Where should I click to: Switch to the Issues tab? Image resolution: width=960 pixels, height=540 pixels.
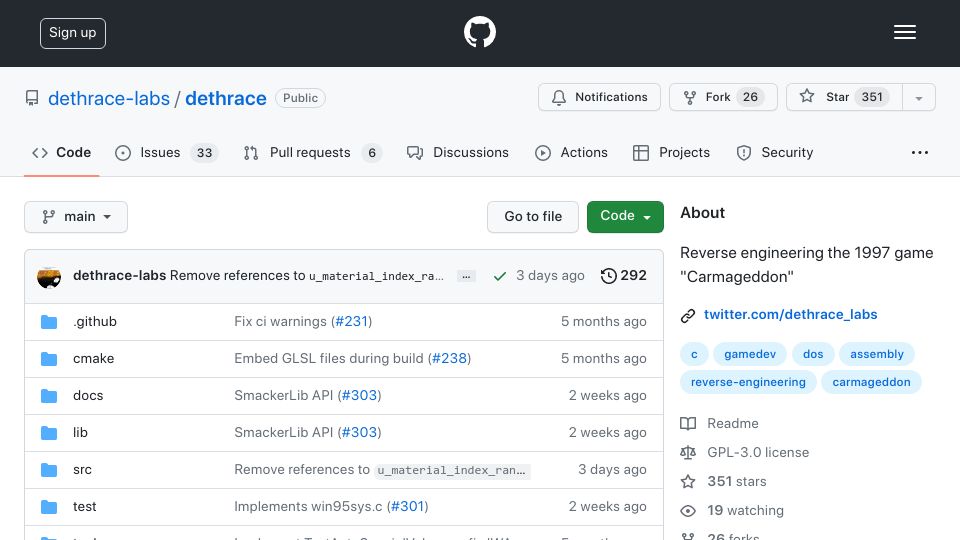pyautogui.click(x=167, y=152)
